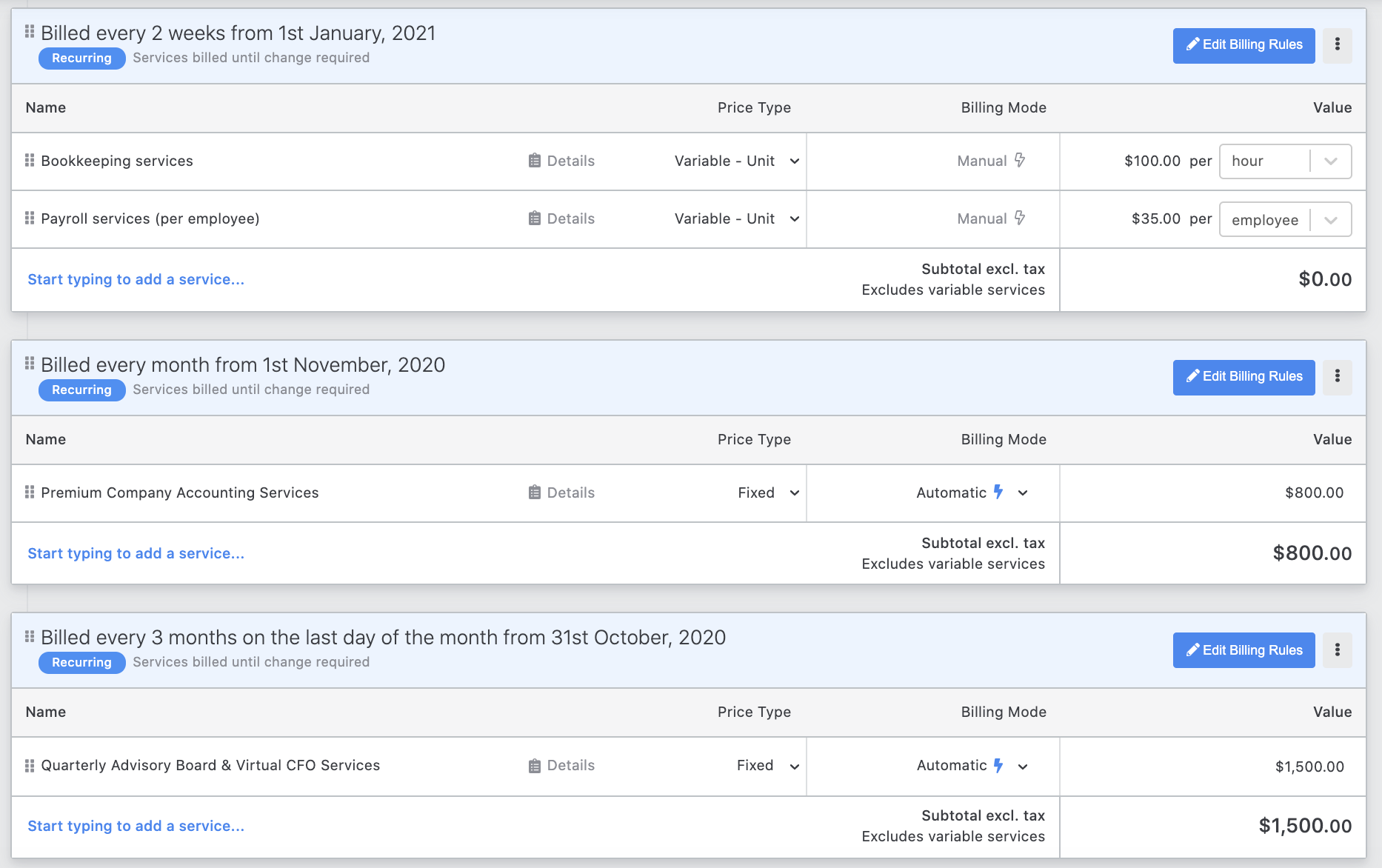Click Manual billing mode for Payroll services

990,218
